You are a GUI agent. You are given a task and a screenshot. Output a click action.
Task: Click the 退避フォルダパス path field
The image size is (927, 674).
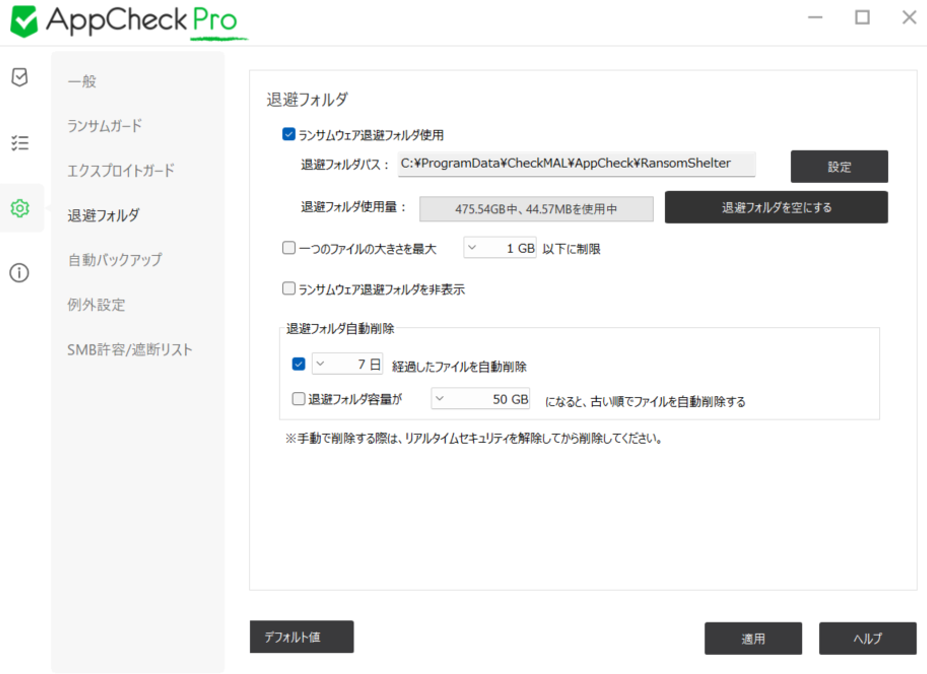575,164
